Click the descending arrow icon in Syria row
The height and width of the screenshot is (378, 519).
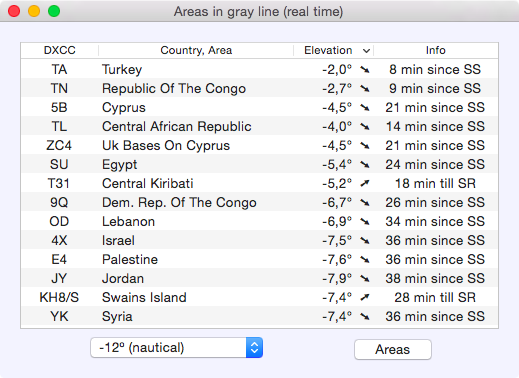[365, 317]
